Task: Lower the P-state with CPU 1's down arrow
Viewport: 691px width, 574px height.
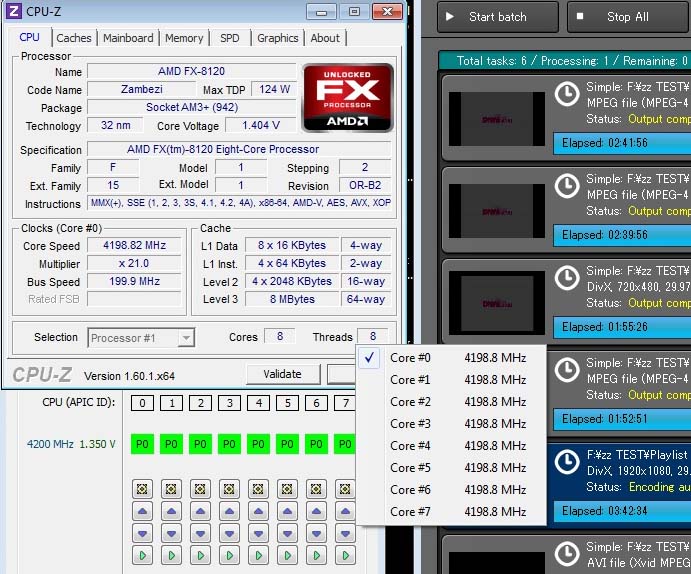Action: 171,533
